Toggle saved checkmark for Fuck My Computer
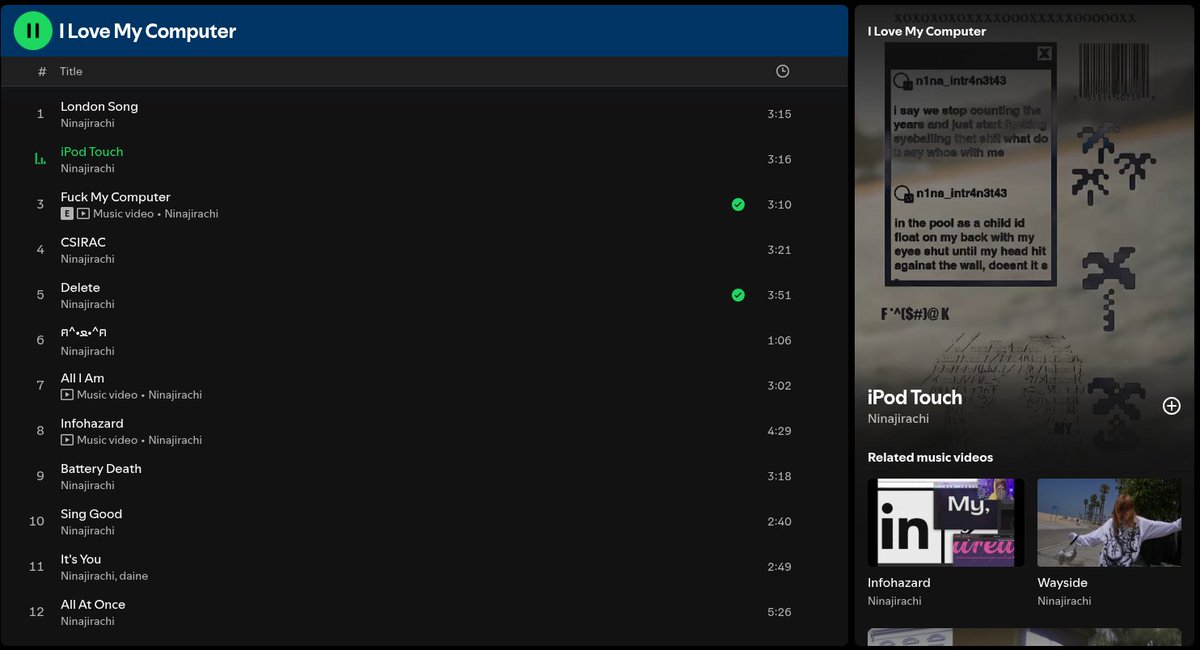 738,204
